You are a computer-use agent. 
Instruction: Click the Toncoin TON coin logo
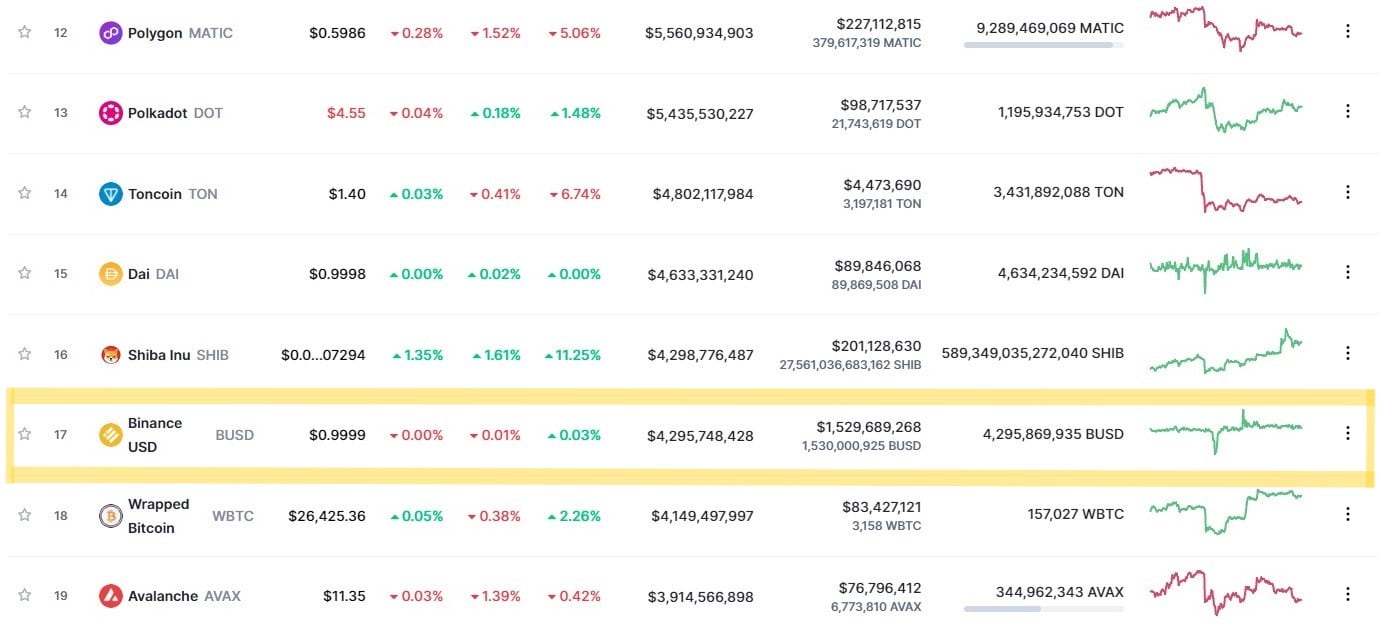pyautogui.click(x=110, y=194)
